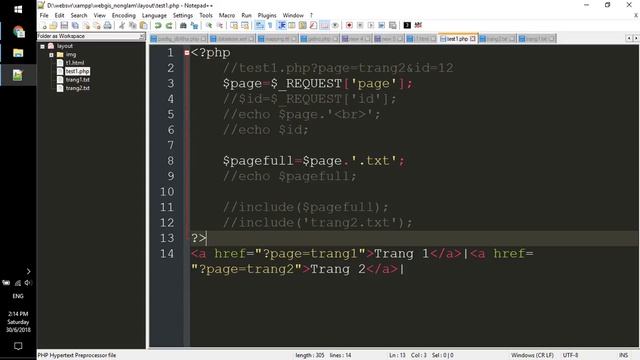Select trang2.txt in workspace tree

tap(78, 88)
